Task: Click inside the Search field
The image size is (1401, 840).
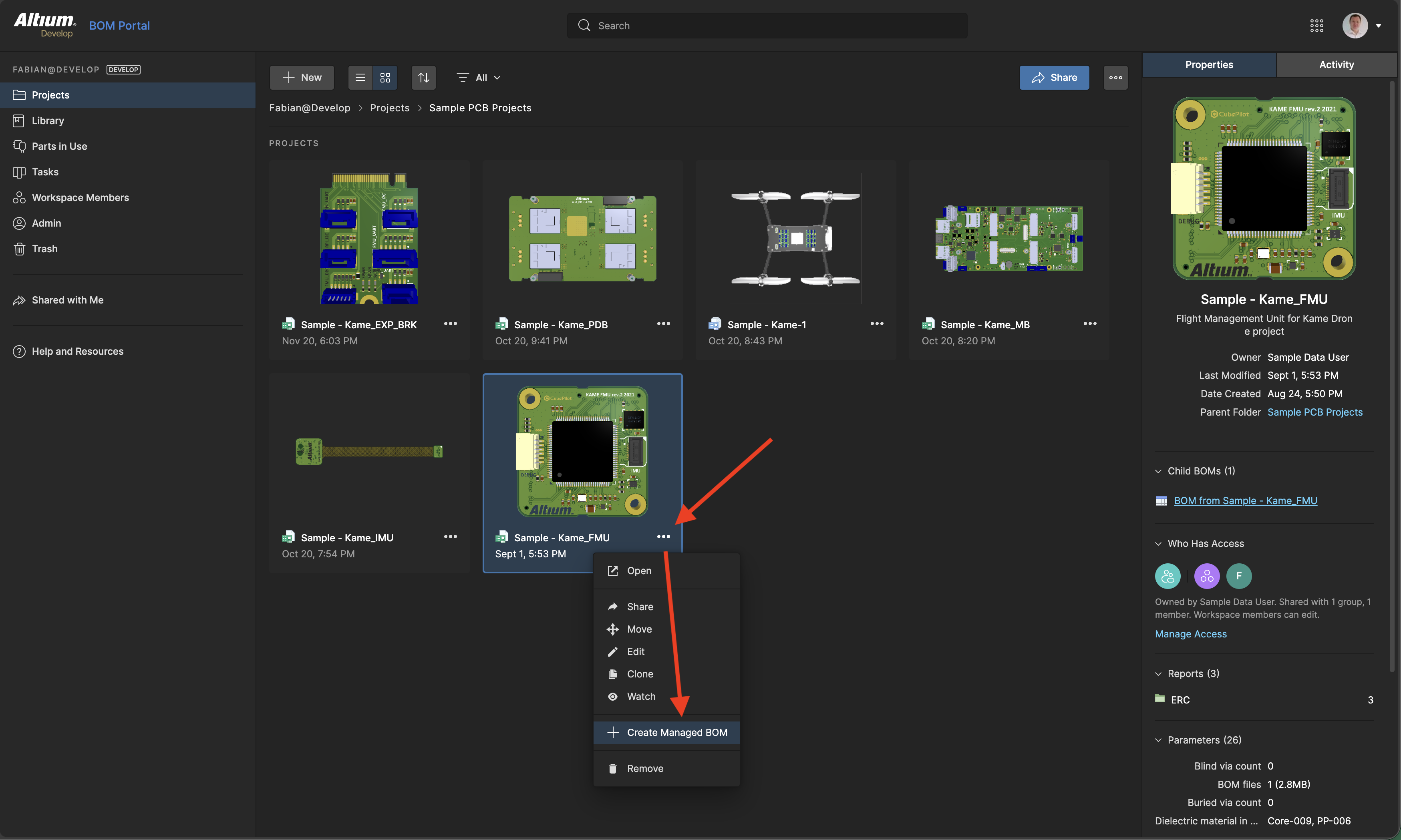Action: click(767, 25)
